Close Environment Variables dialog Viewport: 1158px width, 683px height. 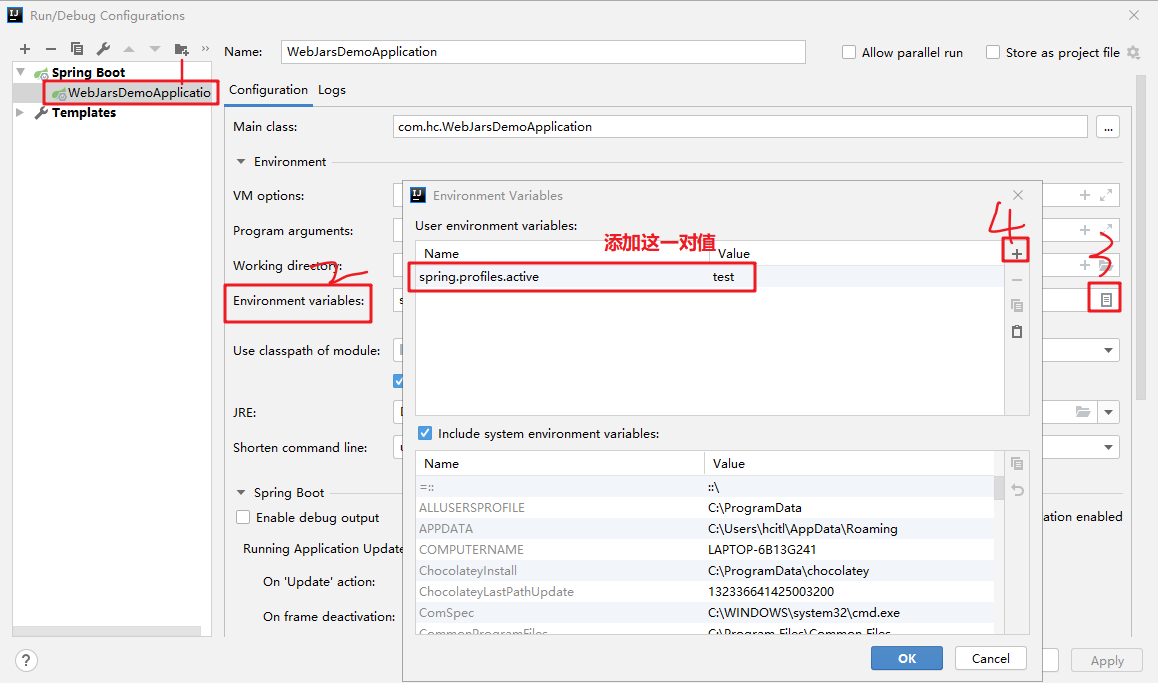[1018, 195]
